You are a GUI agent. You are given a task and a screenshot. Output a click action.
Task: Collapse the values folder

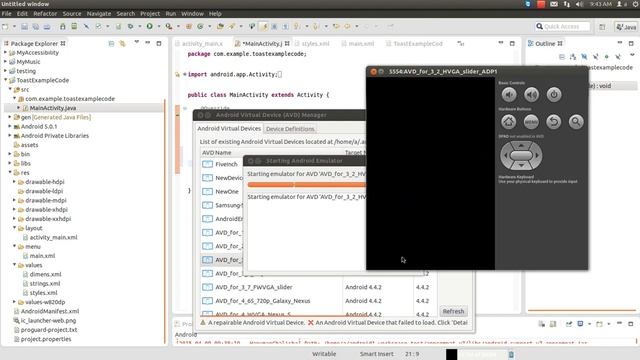tap(14, 265)
